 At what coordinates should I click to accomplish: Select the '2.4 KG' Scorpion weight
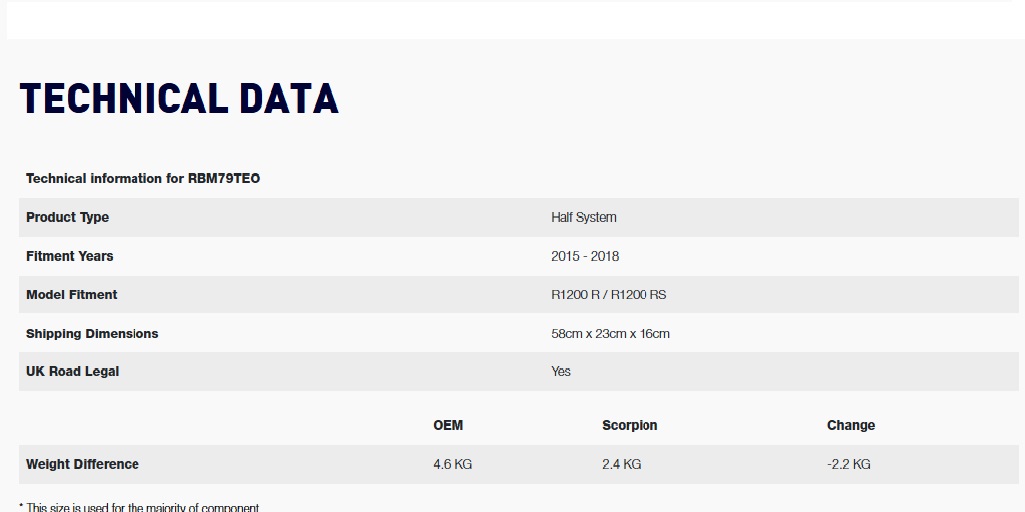click(622, 464)
